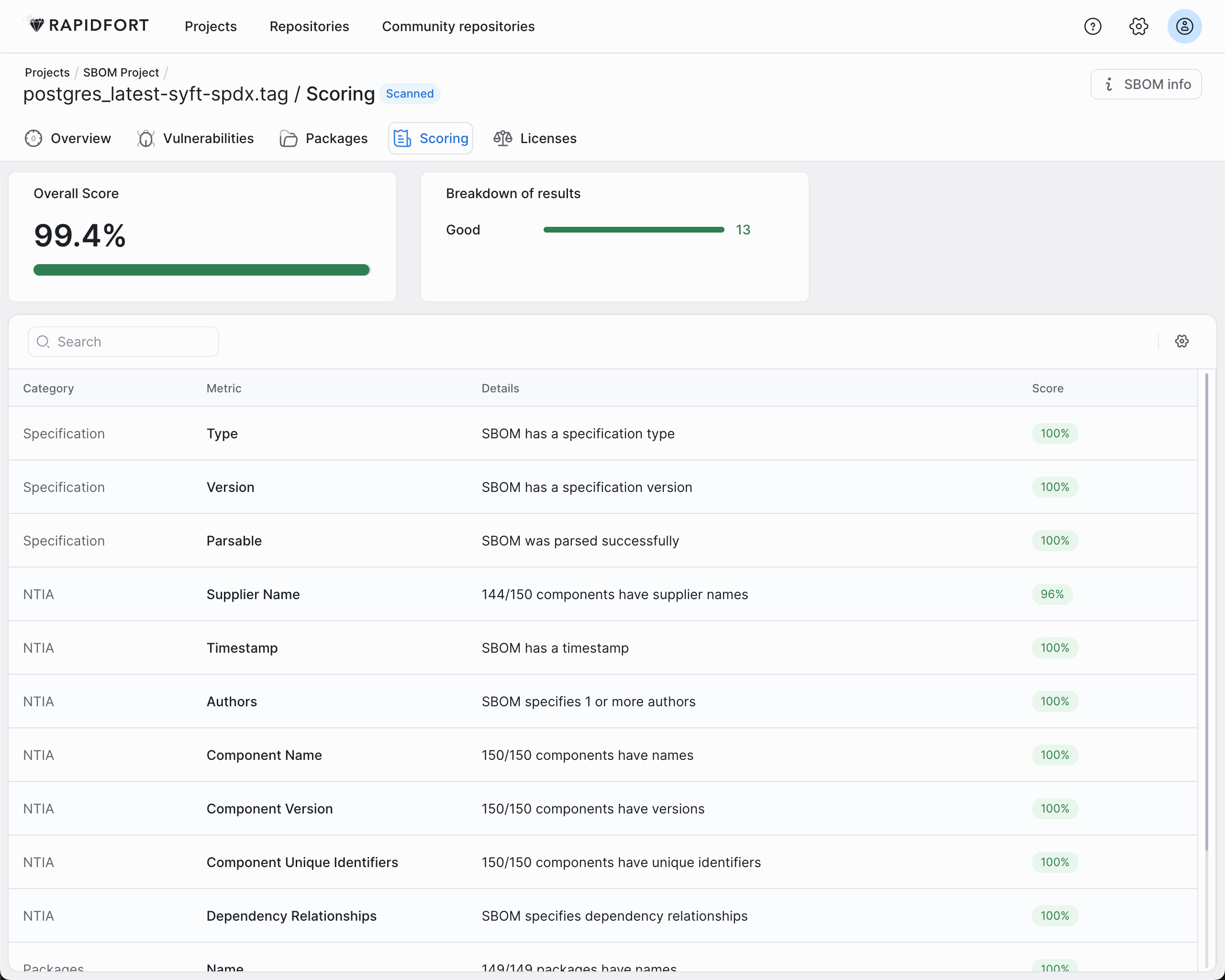Click the search magnifier icon

[43, 342]
